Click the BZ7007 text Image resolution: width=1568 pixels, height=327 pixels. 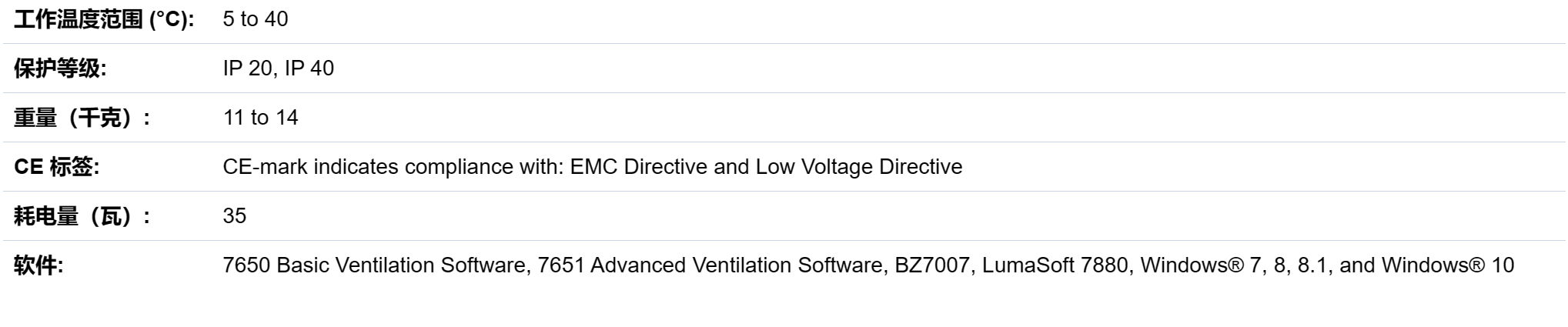[931, 265]
